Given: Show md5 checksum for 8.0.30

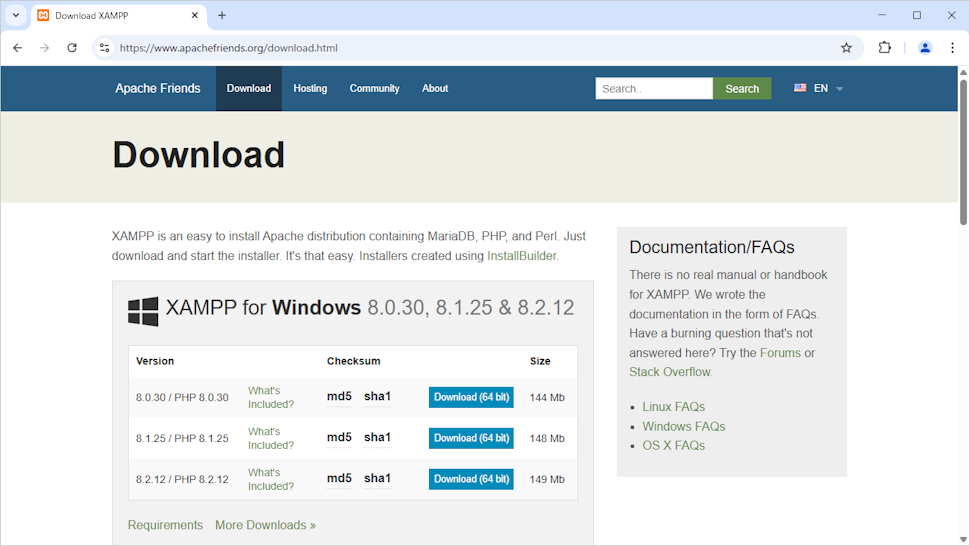Looking at the screenshot, I should point(339,396).
